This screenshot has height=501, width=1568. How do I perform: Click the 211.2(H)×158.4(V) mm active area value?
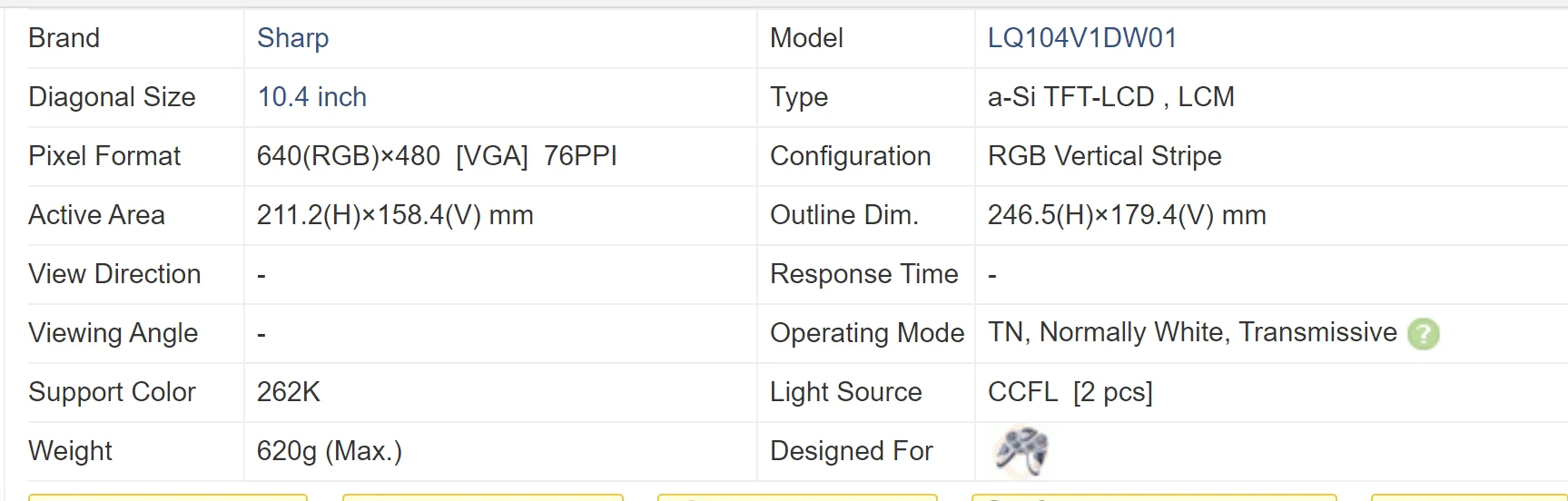tap(395, 215)
